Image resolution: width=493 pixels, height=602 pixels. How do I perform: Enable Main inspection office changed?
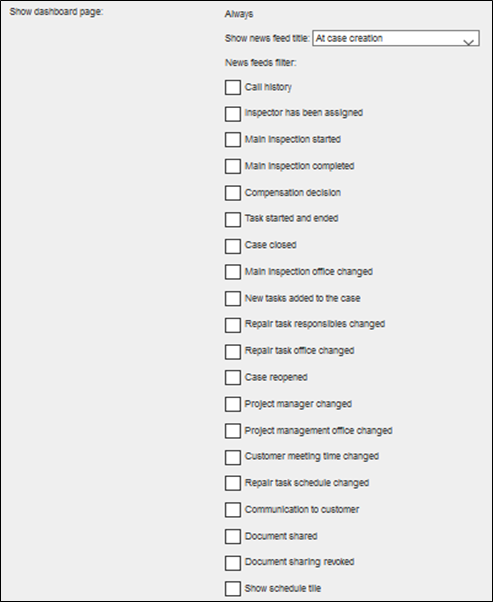click(233, 272)
